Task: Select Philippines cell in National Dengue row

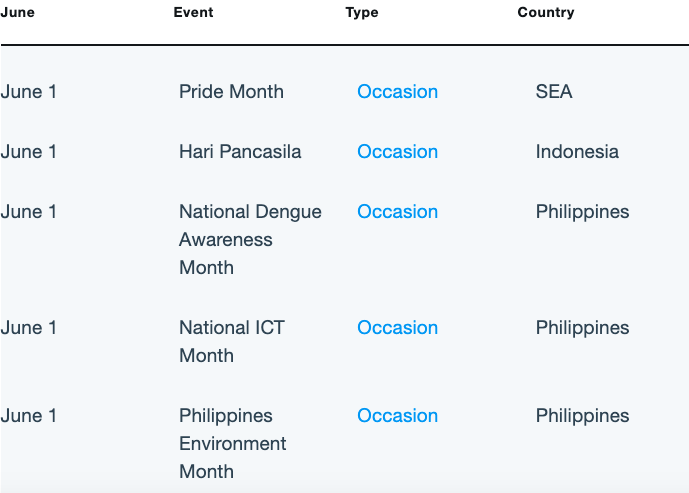Action: pyautogui.click(x=582, y=212)
